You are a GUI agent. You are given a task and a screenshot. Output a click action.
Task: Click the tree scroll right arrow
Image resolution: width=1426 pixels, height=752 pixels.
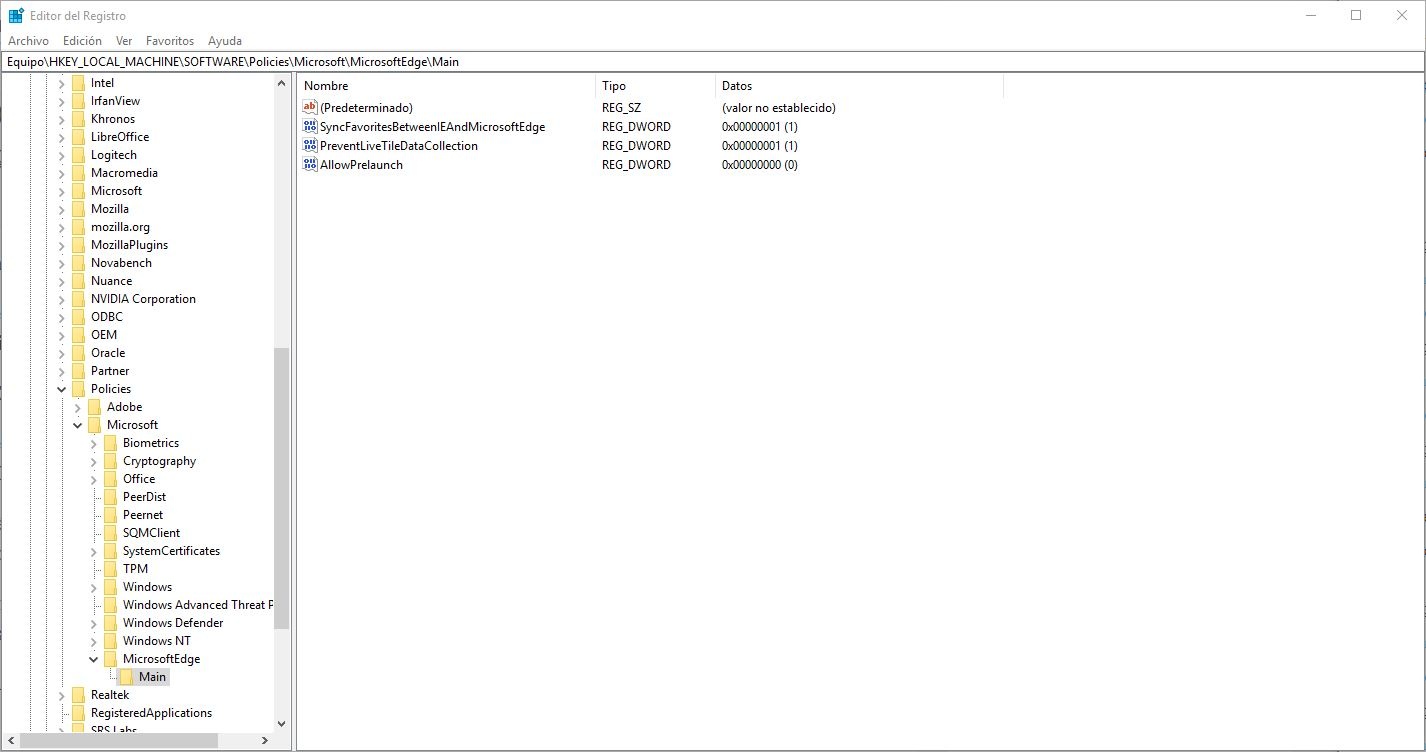(x=265, y=741)
